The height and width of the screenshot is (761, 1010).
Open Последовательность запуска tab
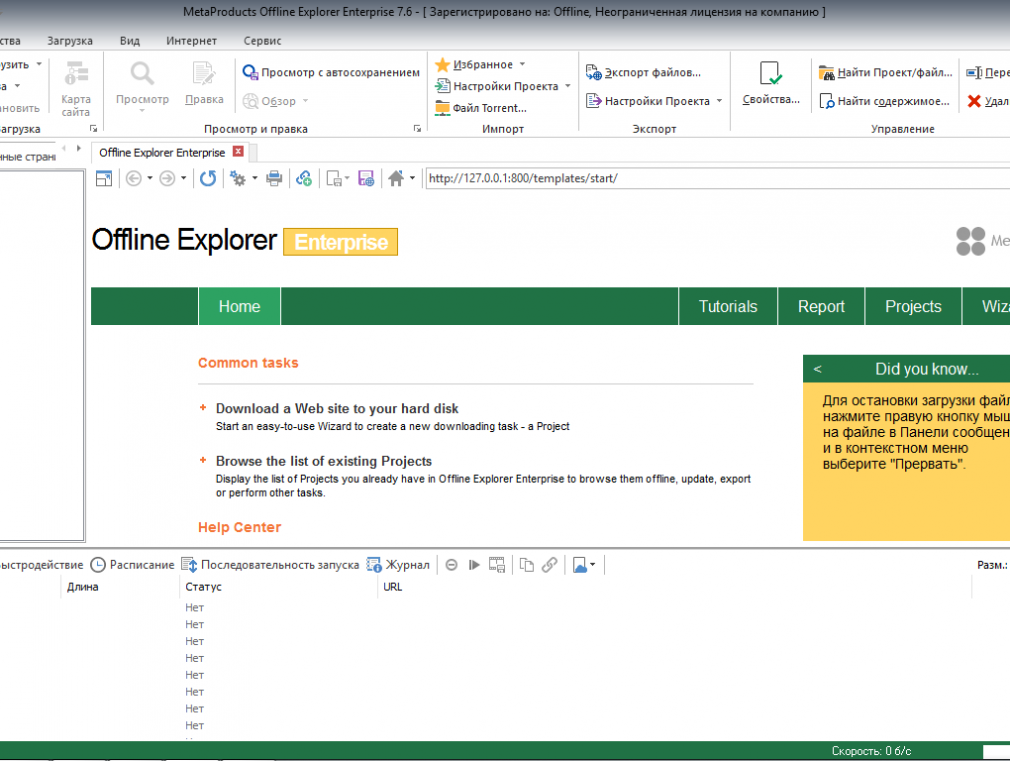(270, 565)
